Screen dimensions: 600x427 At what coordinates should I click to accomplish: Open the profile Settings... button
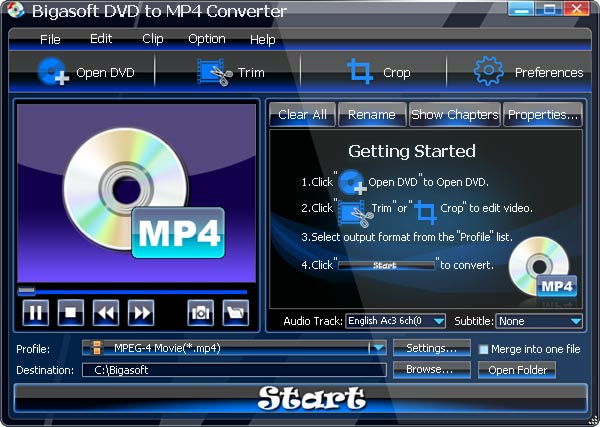(432, 348)
